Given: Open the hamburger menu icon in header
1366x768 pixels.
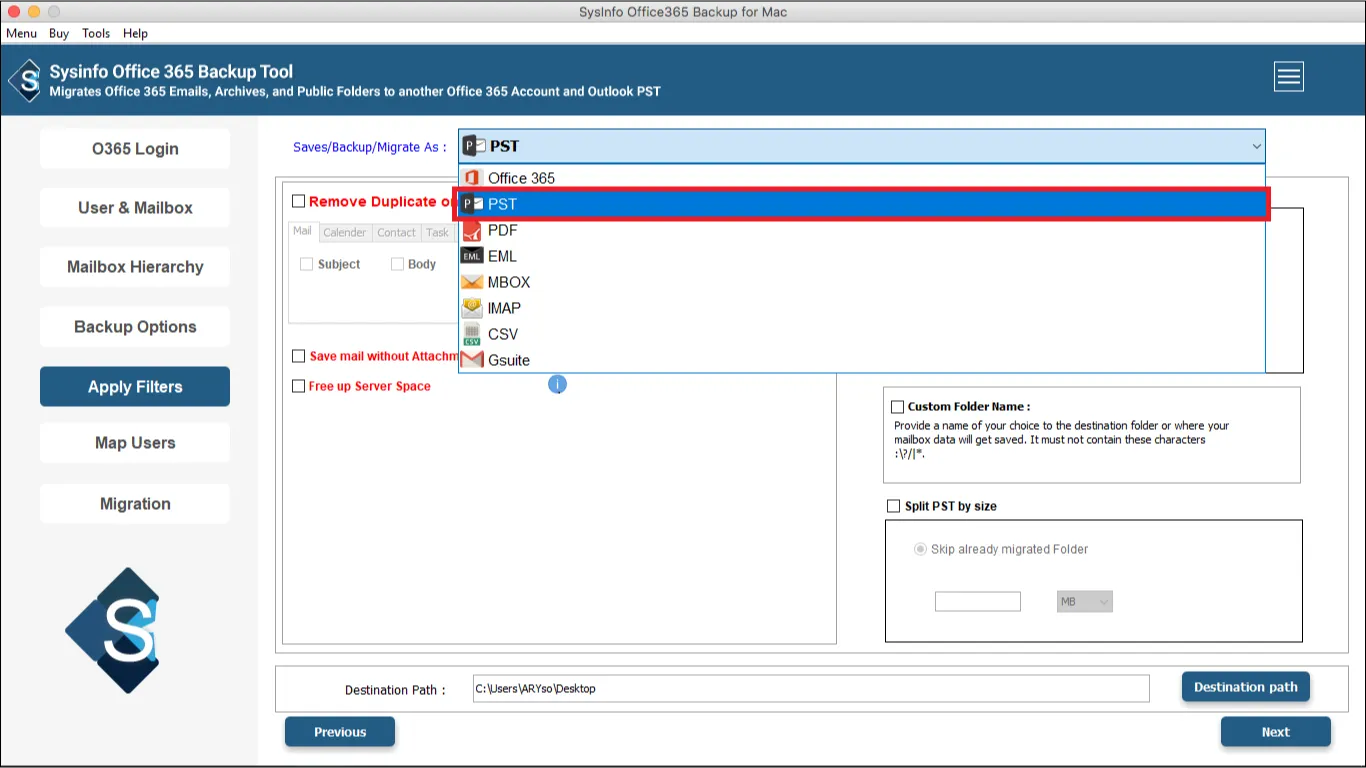Looking at the screenshot, I should (x=1288, y=77).
